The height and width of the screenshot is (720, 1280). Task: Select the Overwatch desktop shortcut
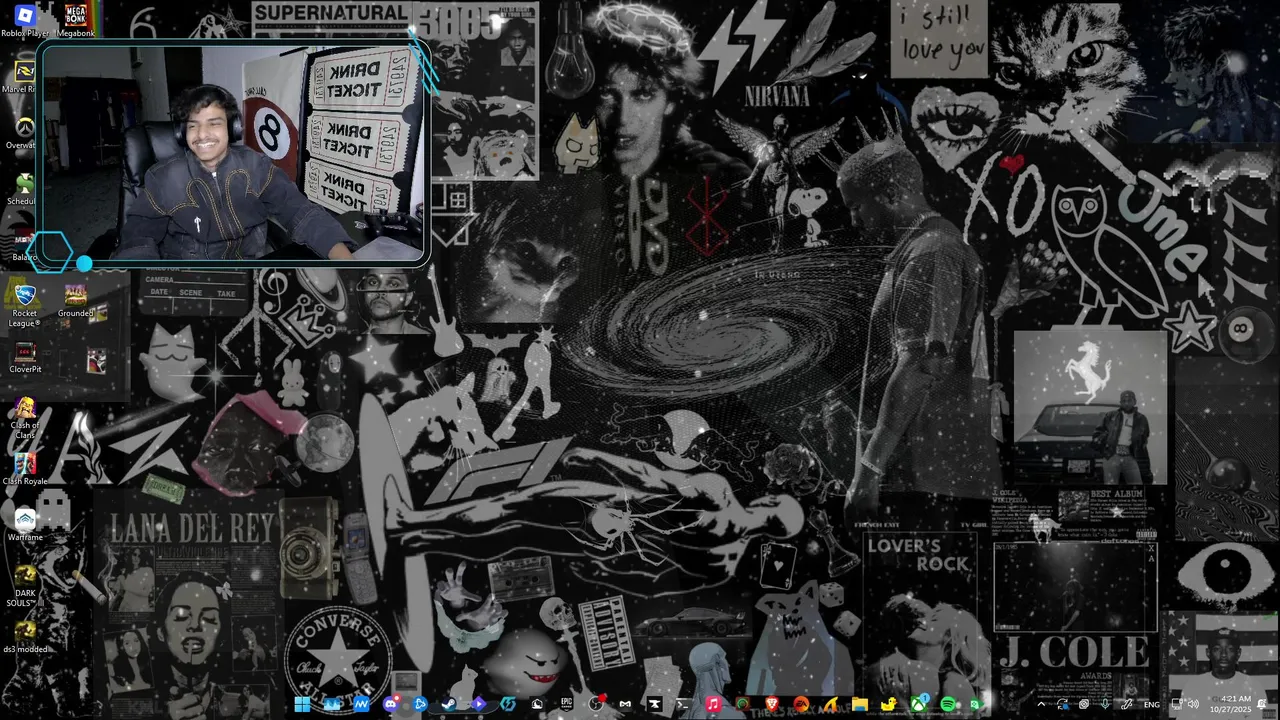[x=22, y=133]
